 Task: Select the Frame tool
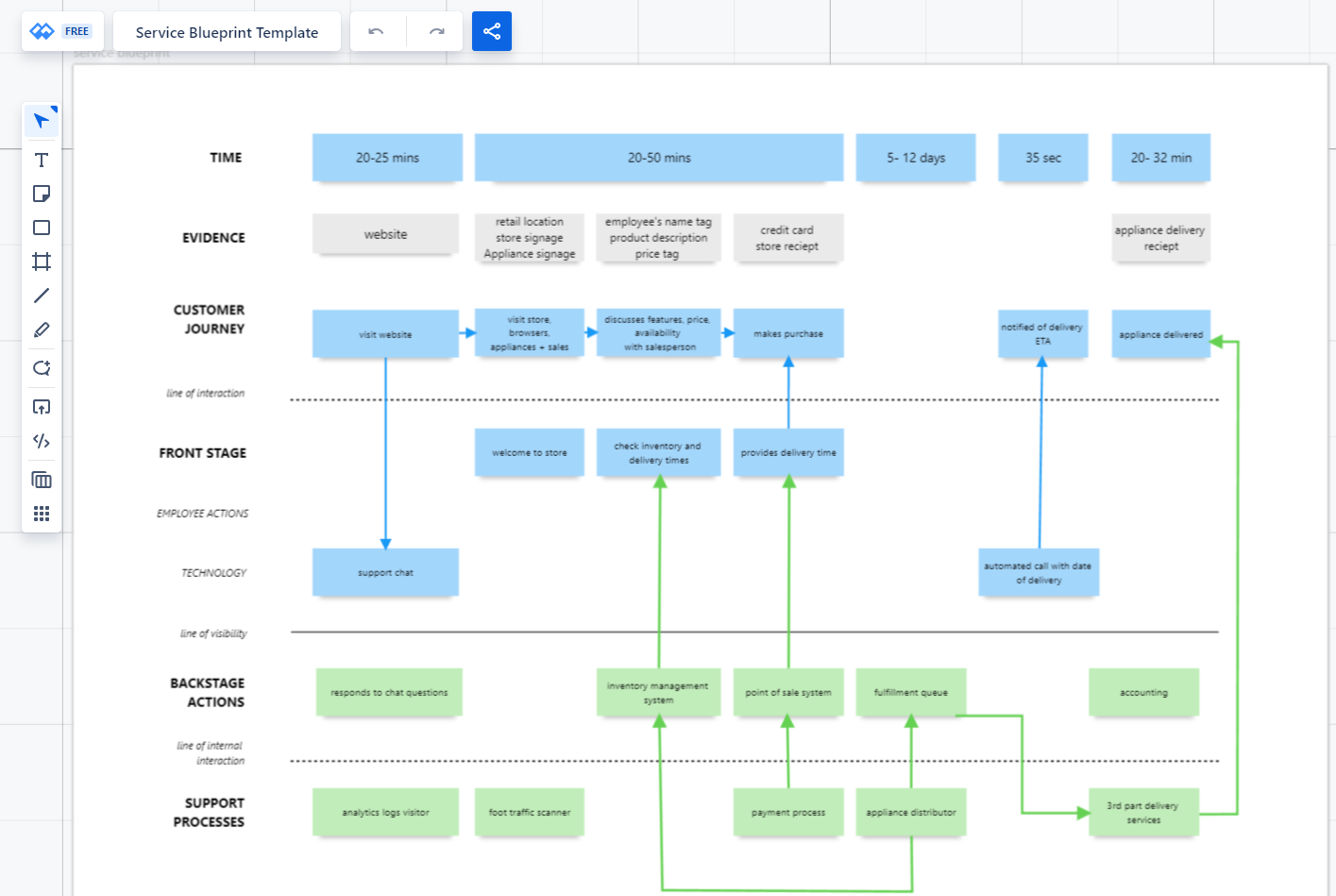click(41, 262)
